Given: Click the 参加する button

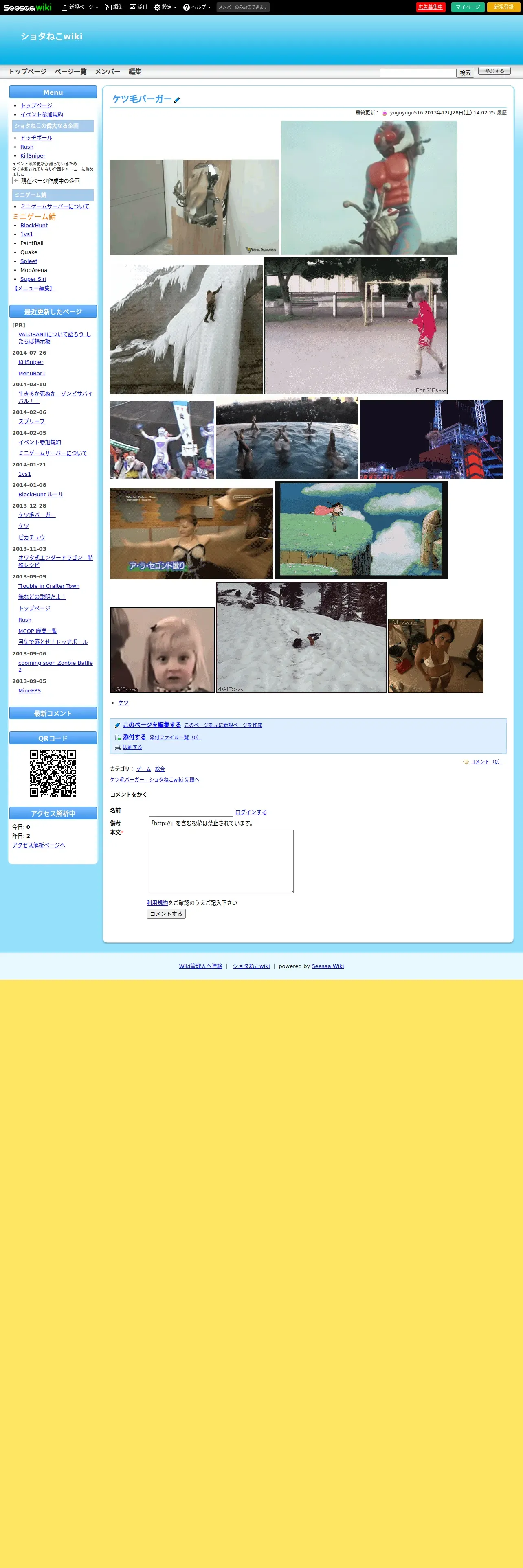Looking at the screenshot, I should tap(494, 71).
